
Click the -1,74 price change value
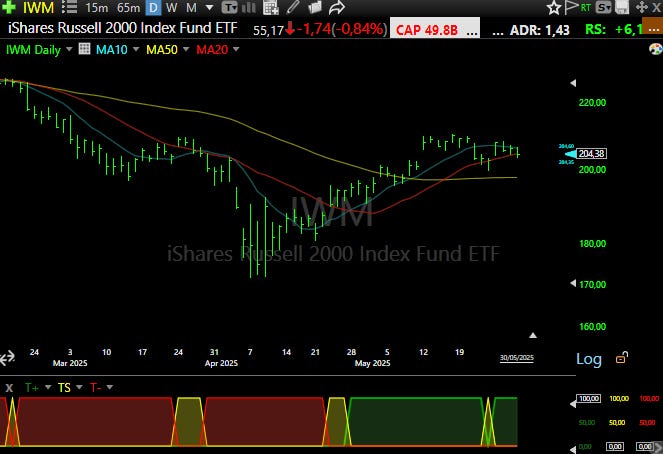pos(314,29)
